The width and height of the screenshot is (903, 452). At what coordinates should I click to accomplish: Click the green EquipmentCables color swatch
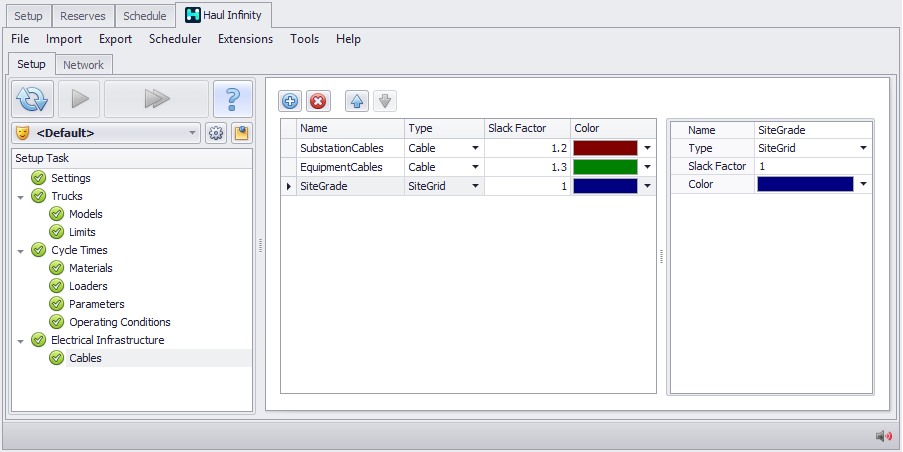click(605, 167)
